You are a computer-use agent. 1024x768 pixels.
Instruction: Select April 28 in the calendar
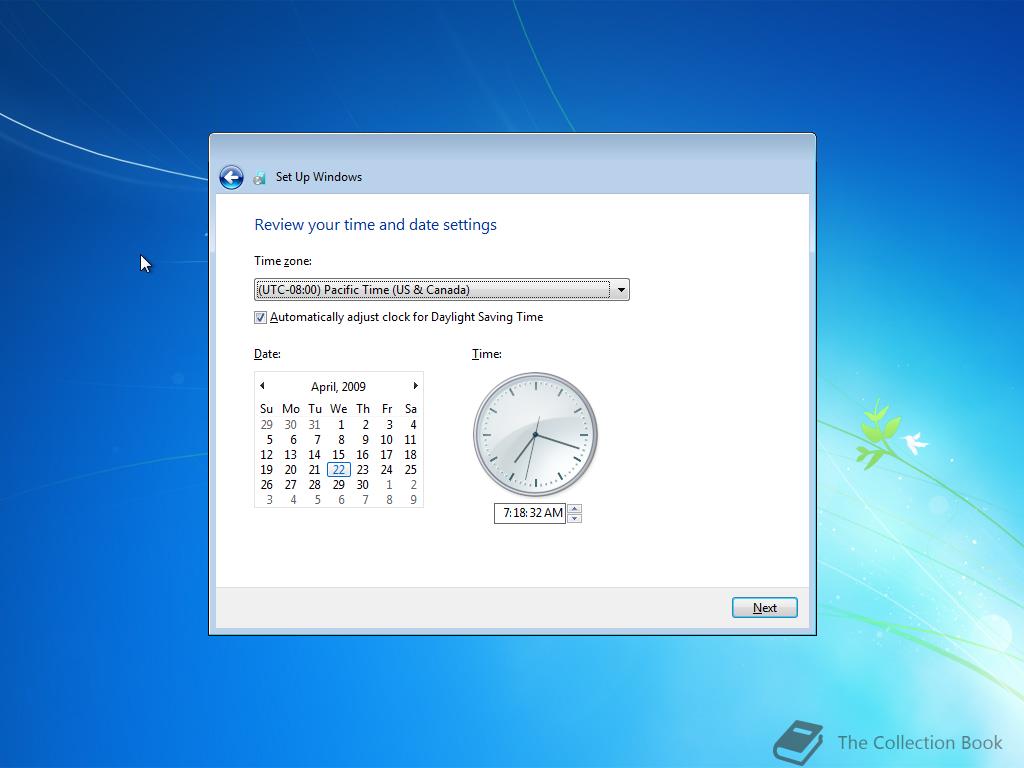point(315,485)
